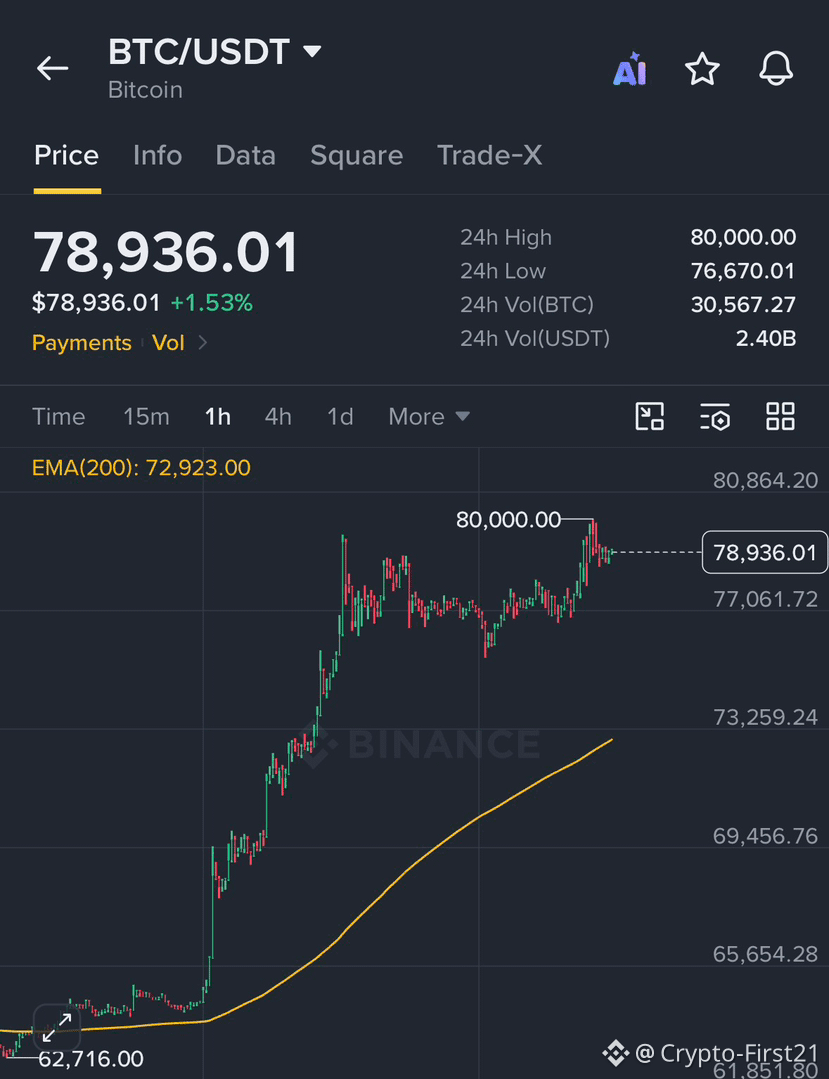
Task: Expand the More timeframes dropdown
Action: coord(429,416)
